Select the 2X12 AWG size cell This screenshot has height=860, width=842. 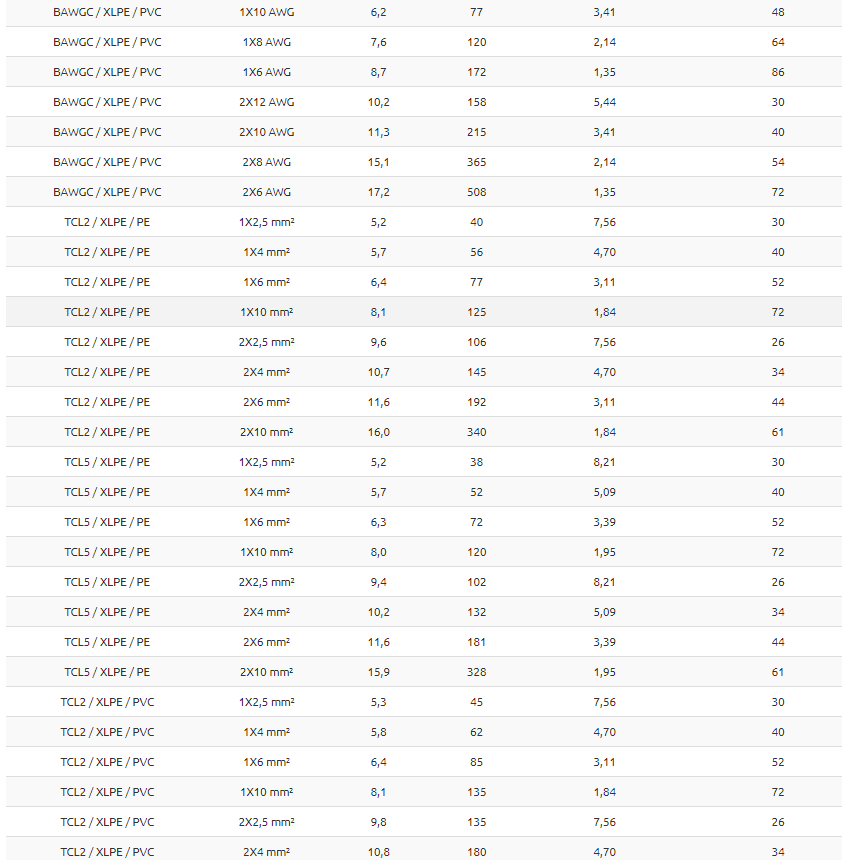[x=266, y=102]
